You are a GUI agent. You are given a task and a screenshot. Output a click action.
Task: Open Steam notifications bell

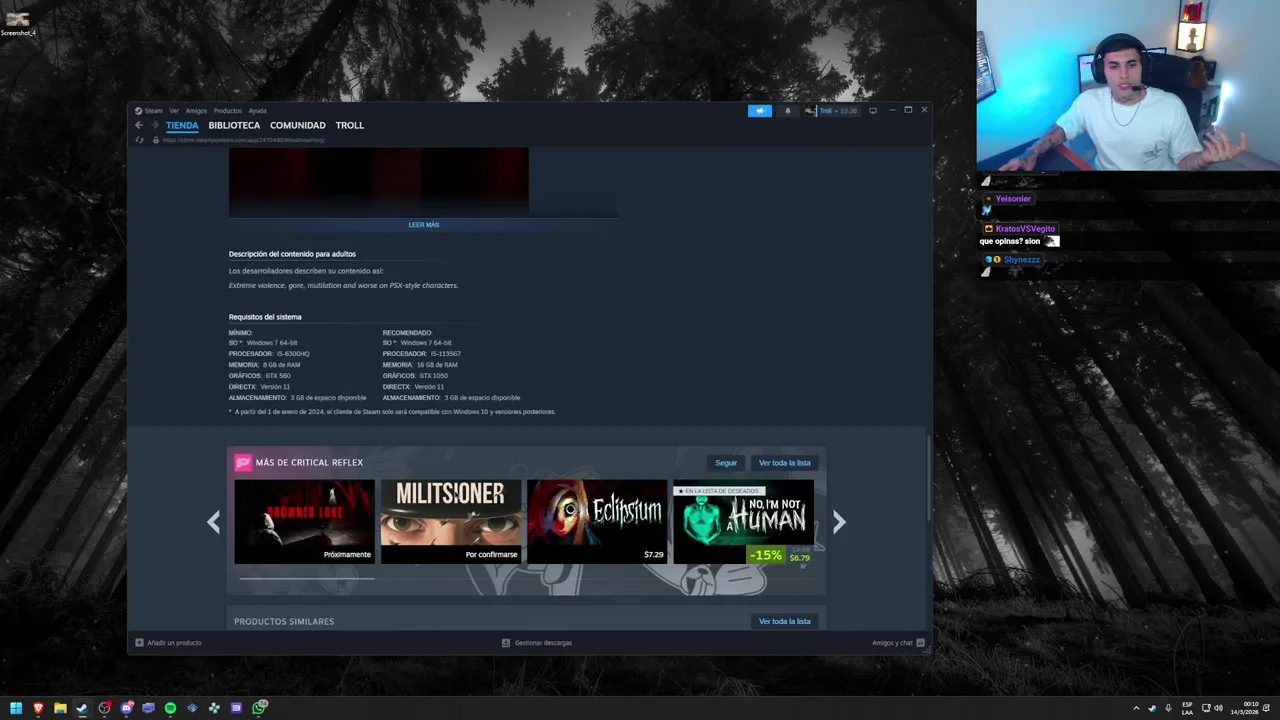tap(787, 111)
